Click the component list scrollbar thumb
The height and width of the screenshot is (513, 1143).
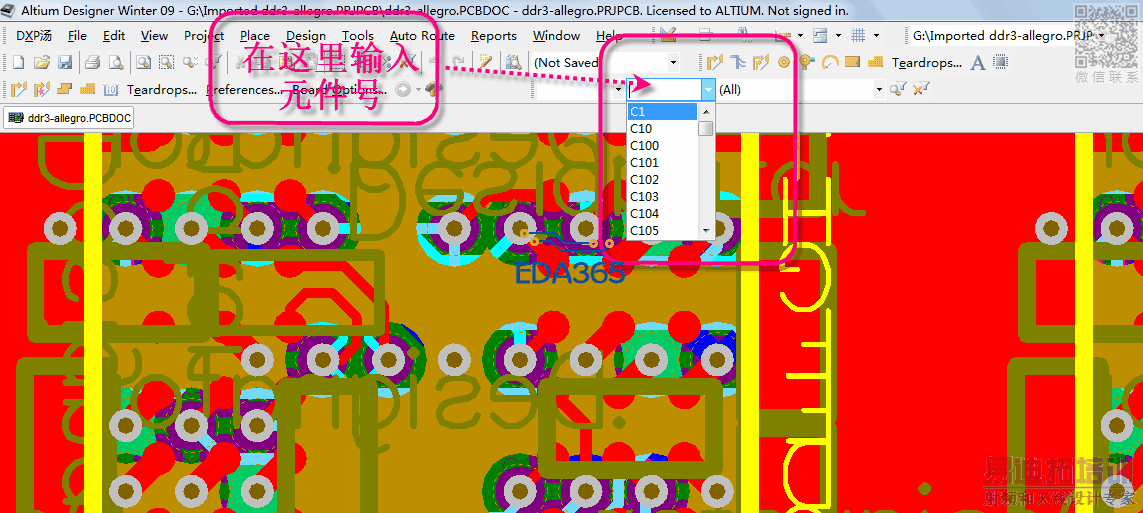point(705,129)
